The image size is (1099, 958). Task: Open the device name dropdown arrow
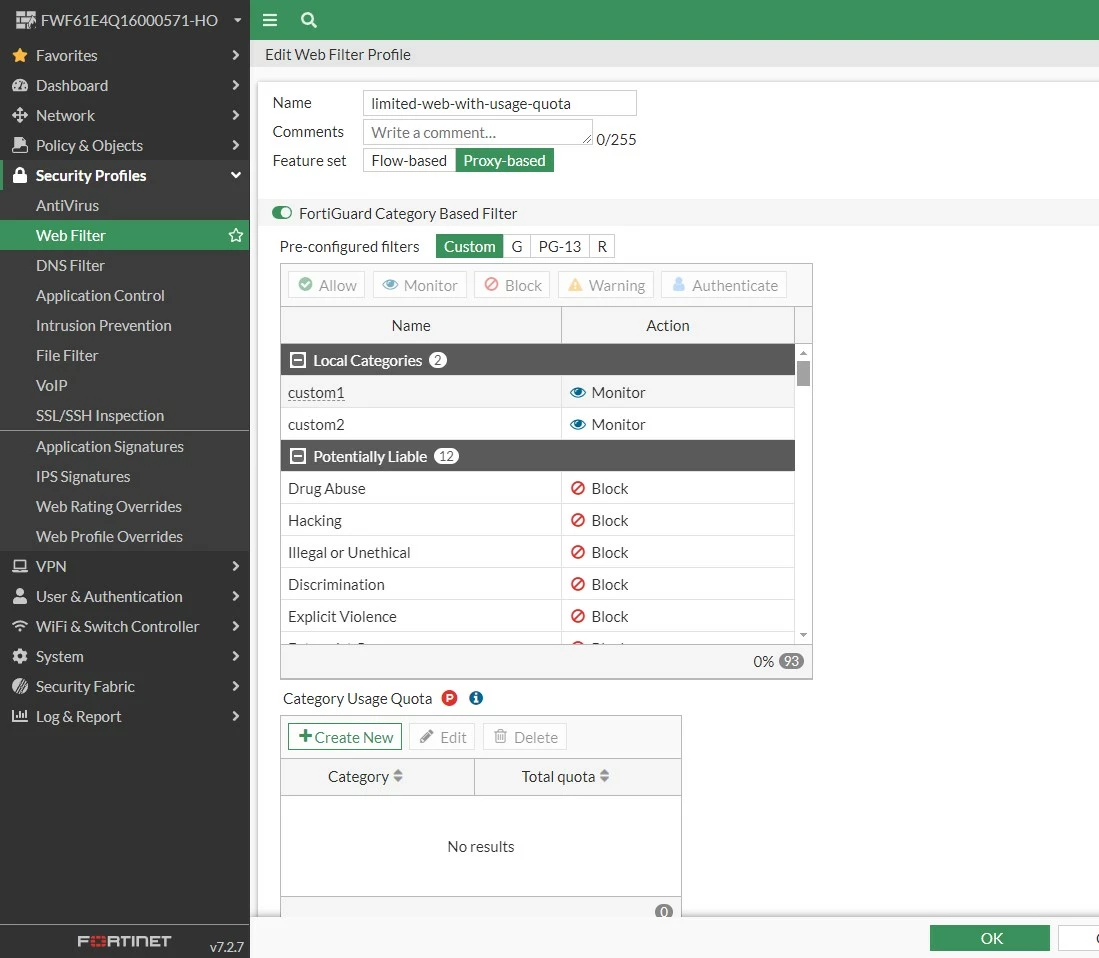tap(238, 20)
